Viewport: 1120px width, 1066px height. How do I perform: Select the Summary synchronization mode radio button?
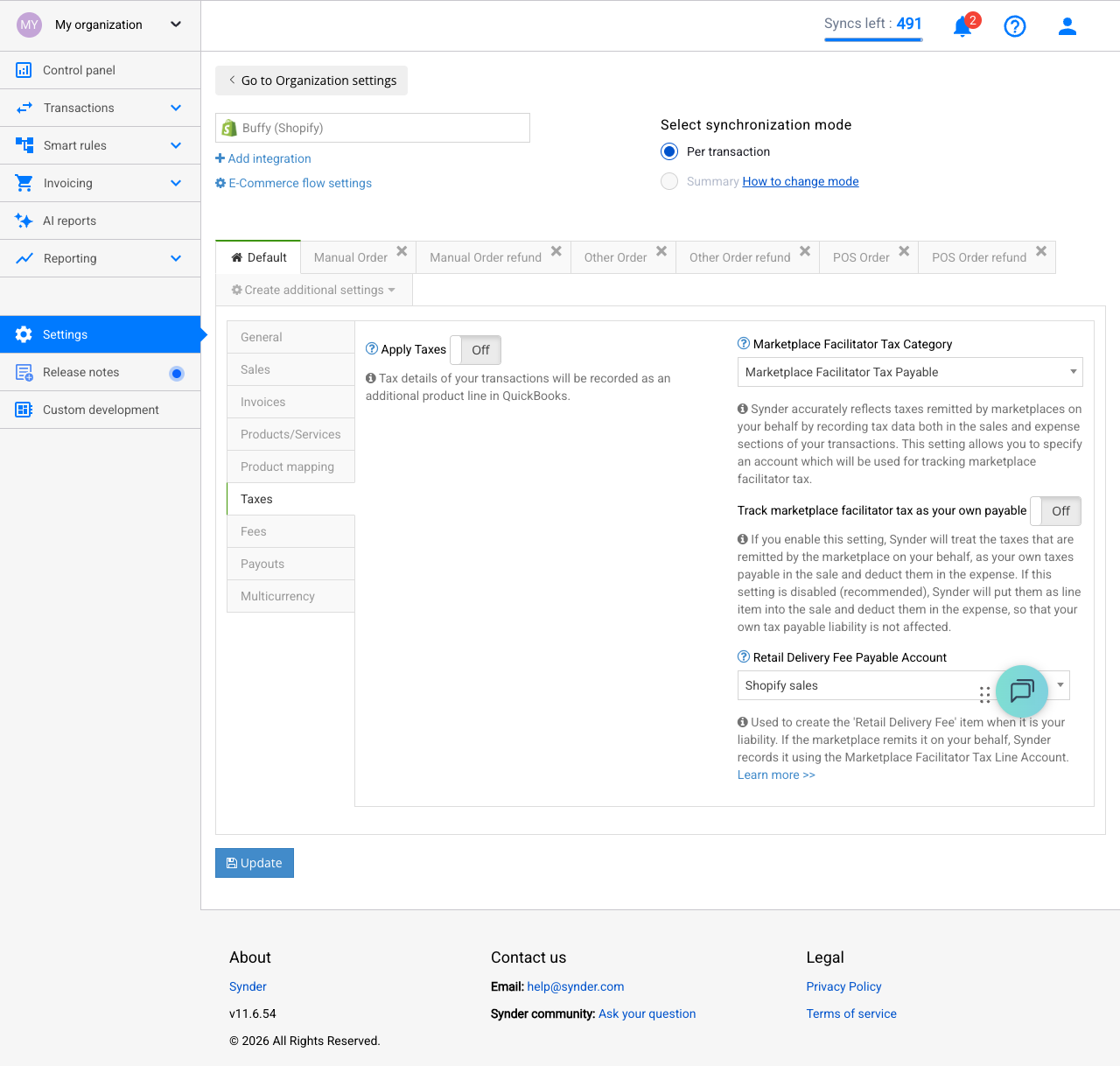pos(669,181)
